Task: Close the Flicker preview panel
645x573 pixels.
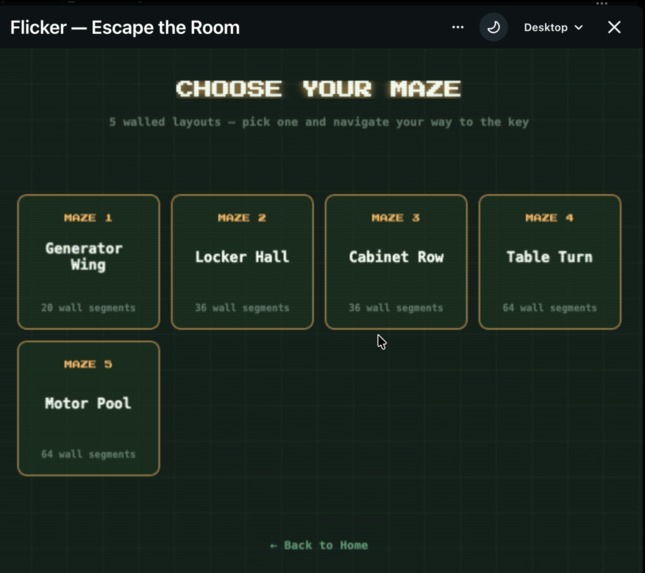Action: point(614,28)
